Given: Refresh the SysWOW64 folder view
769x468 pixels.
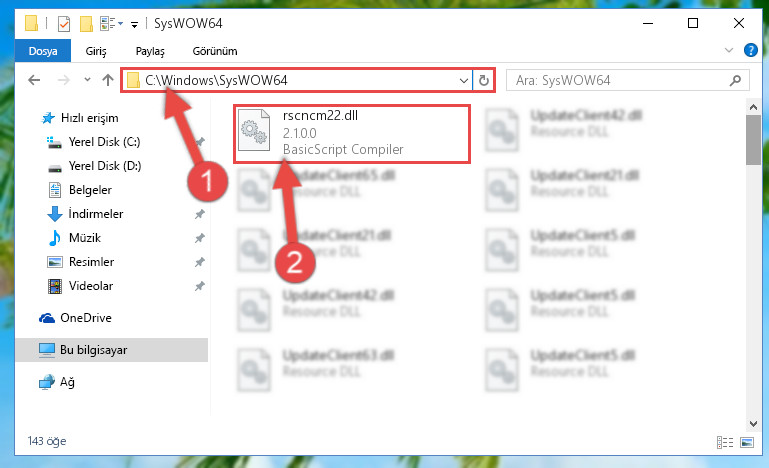Looking at the screenshot, I should (x=484, y=80).
